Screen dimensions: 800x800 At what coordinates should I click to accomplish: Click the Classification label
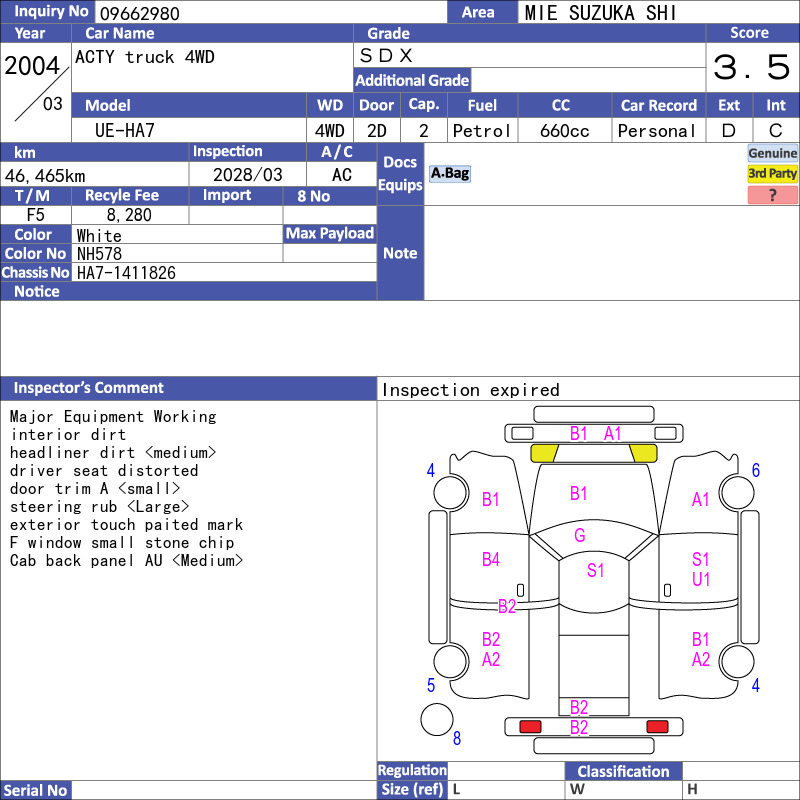623,771
